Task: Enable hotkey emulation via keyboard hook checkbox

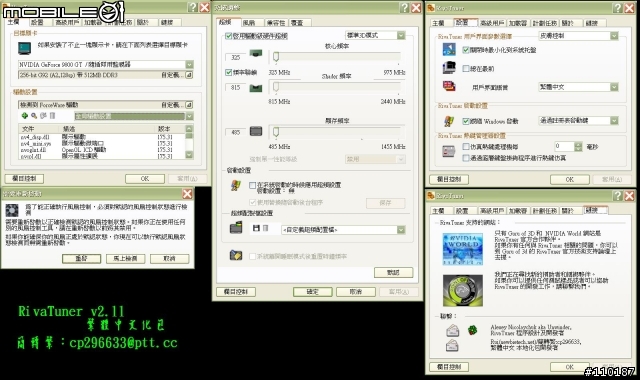Action: [466, 158]
